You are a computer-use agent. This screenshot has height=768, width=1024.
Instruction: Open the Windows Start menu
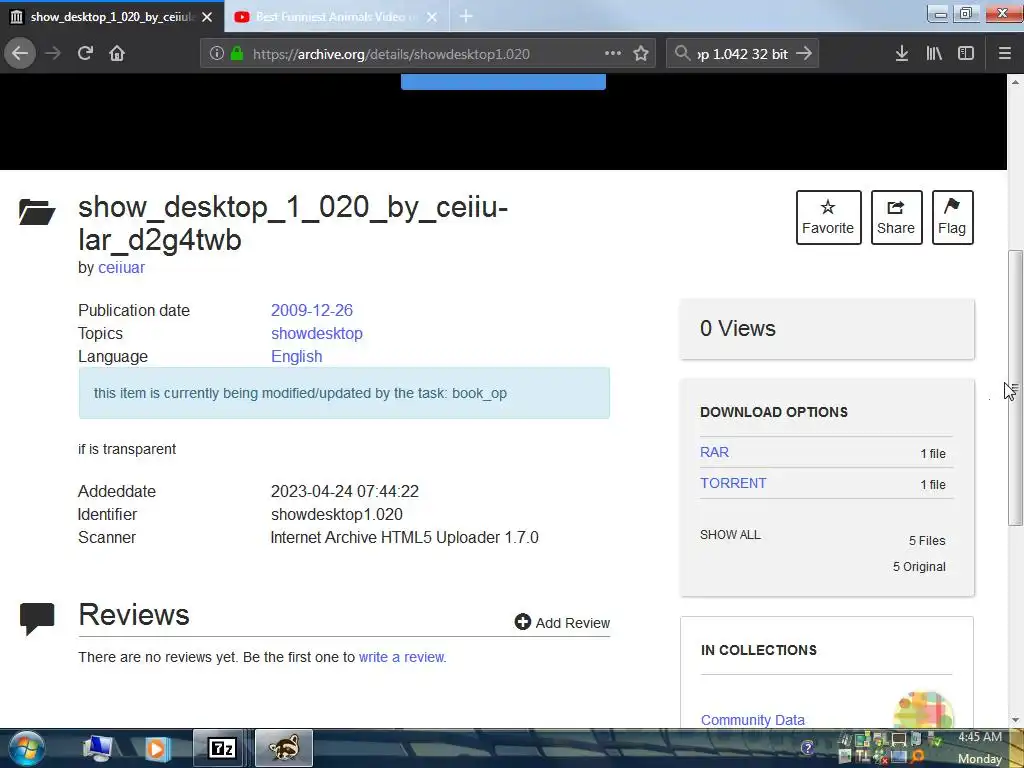pyautogui.click(x=26, y=748)
